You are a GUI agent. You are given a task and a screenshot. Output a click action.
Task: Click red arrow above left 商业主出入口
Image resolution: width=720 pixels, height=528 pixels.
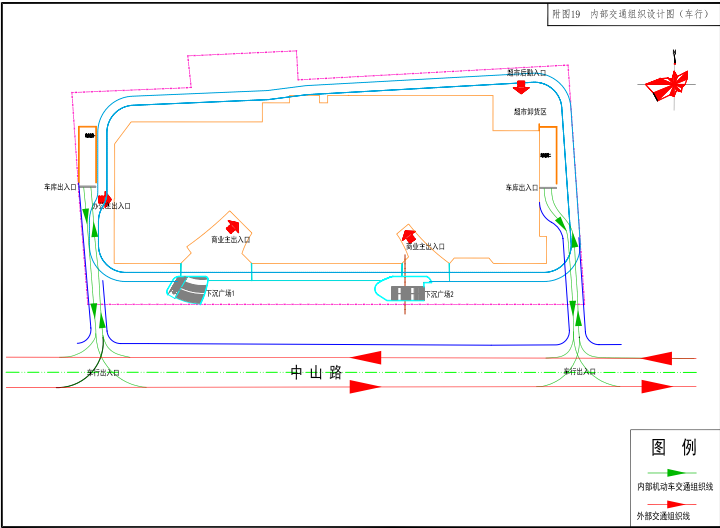pos(233,226)
